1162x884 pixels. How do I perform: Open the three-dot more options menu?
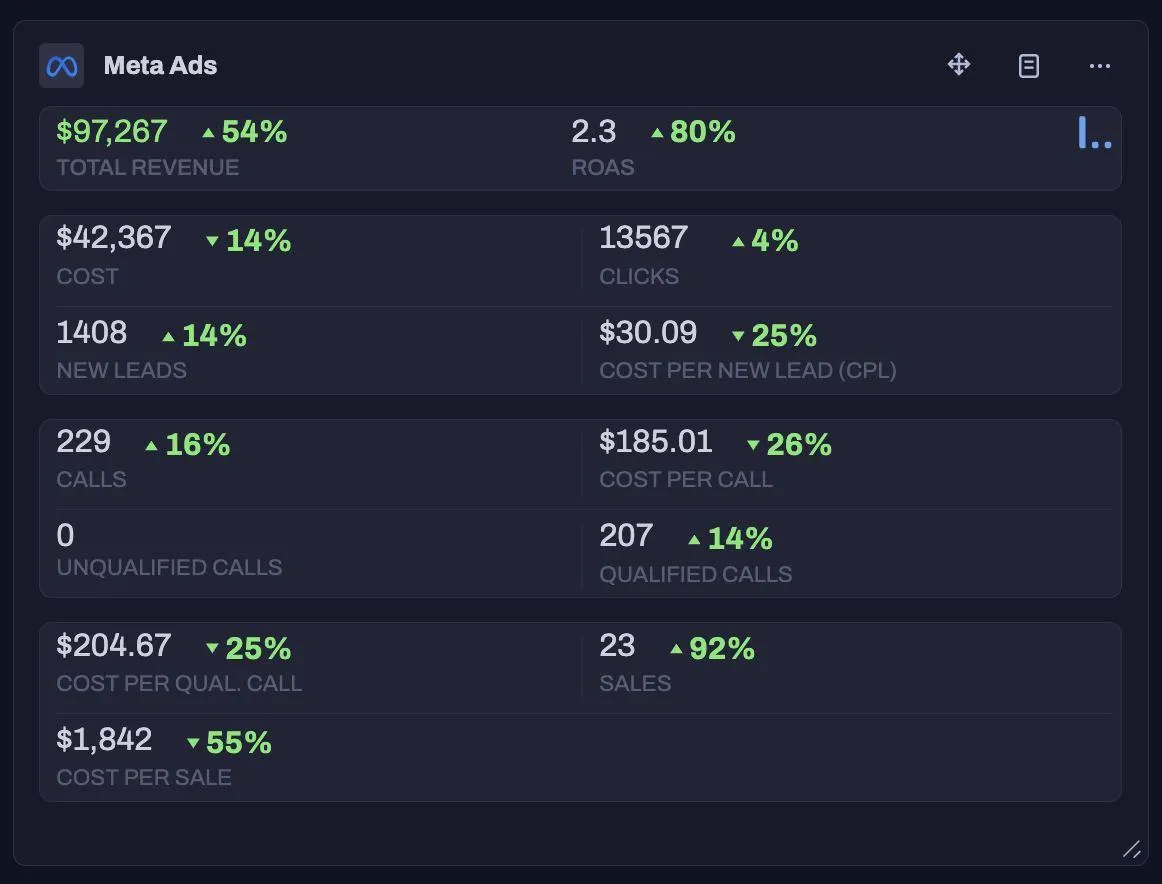click(1100, 66)
